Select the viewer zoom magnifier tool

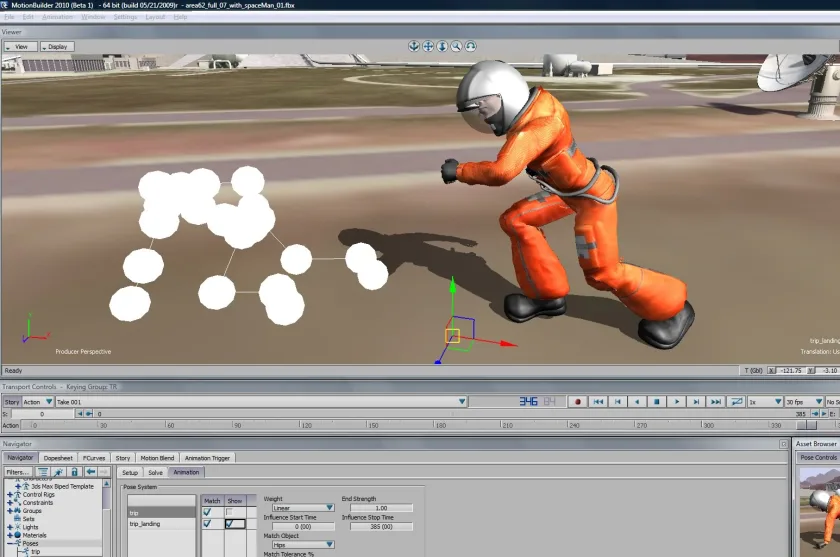(x=456, y=47)
